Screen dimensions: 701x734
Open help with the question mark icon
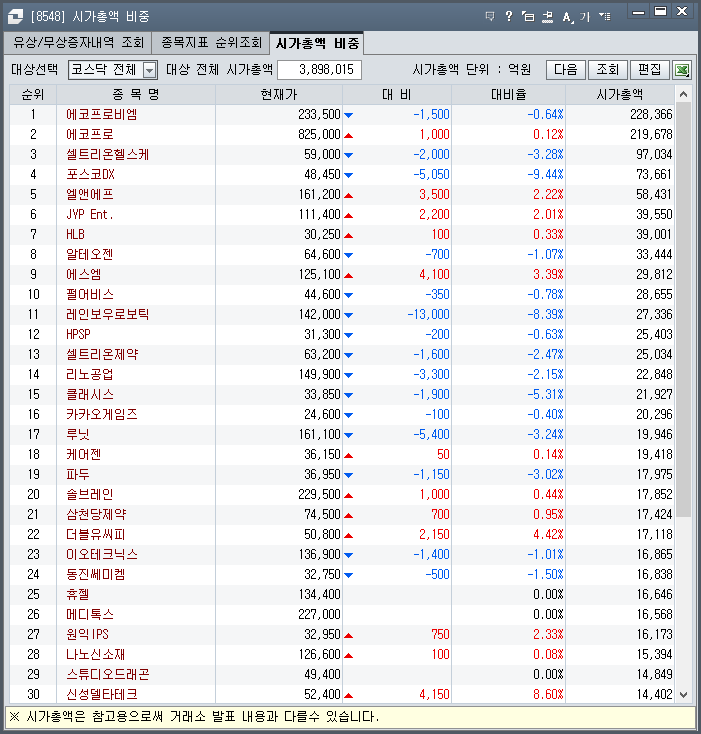point(509,17)
